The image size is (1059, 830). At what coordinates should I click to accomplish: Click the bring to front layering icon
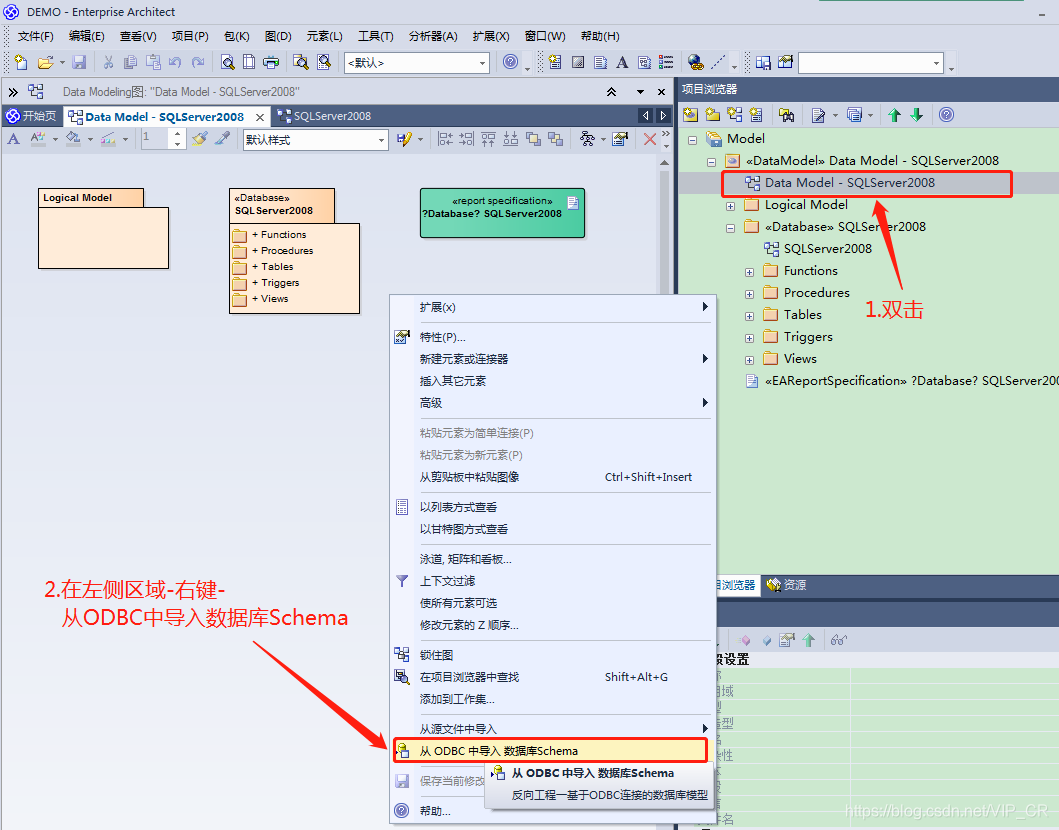coord(533,139)
